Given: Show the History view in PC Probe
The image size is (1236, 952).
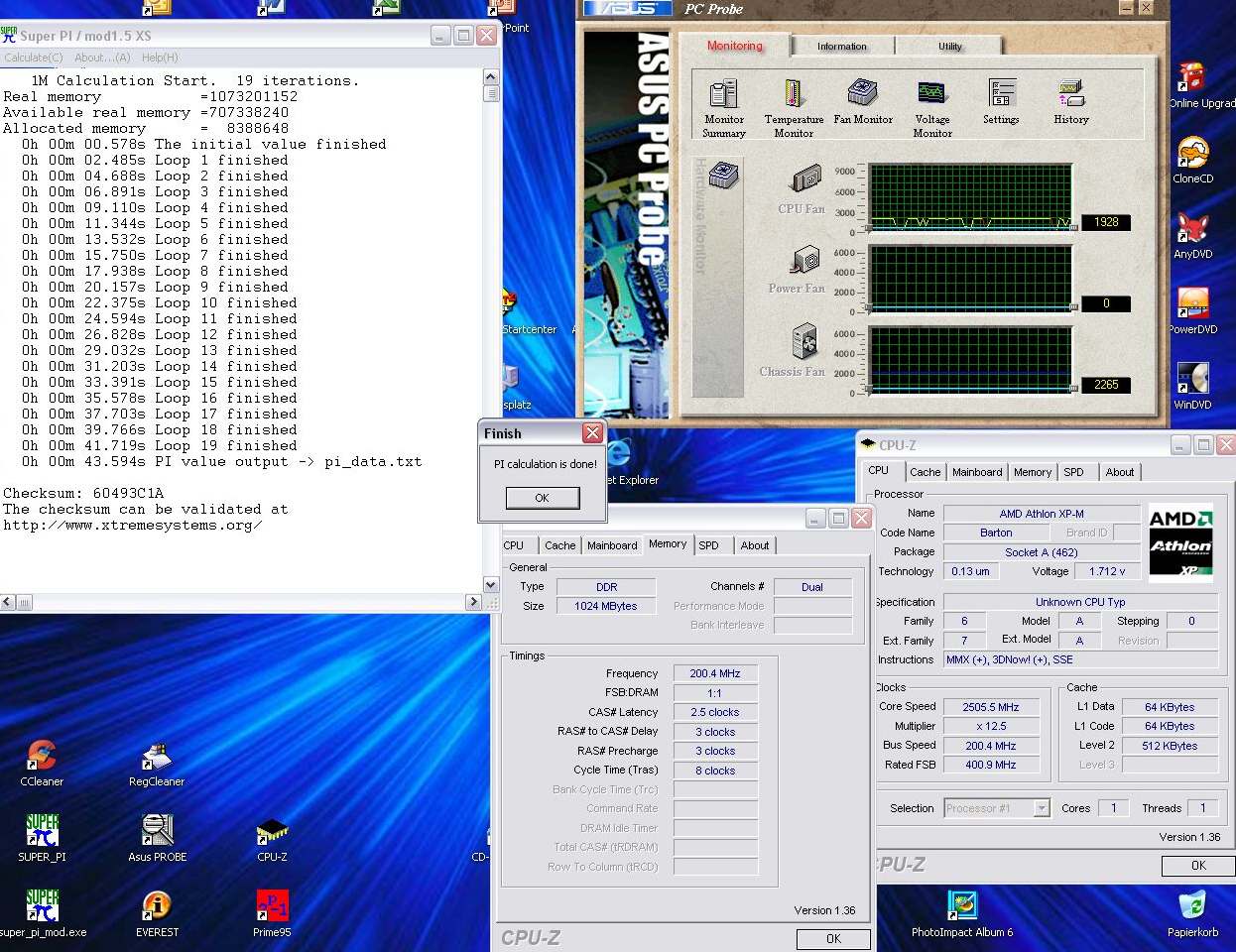Looking at the screenshot, I should 1071,101.
